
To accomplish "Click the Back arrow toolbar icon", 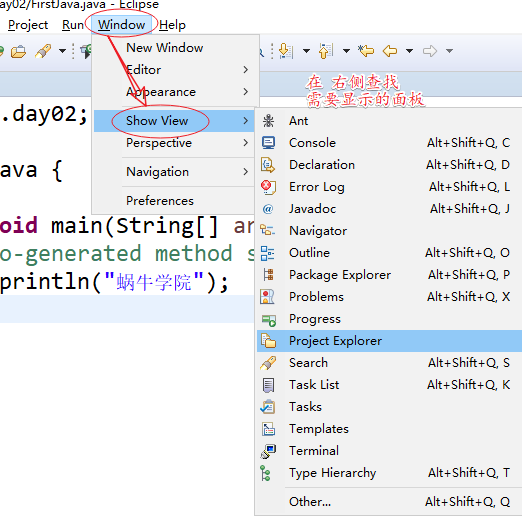I will coord(390,51).
